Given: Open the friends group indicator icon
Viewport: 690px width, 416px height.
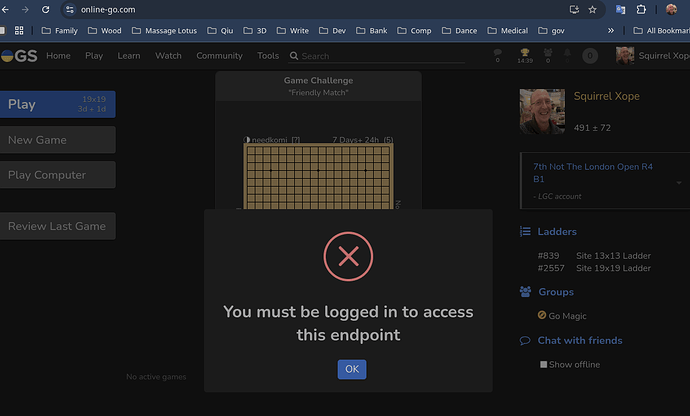Looking at the screenshot, I should pyautogui.click(x=548, y=55).
